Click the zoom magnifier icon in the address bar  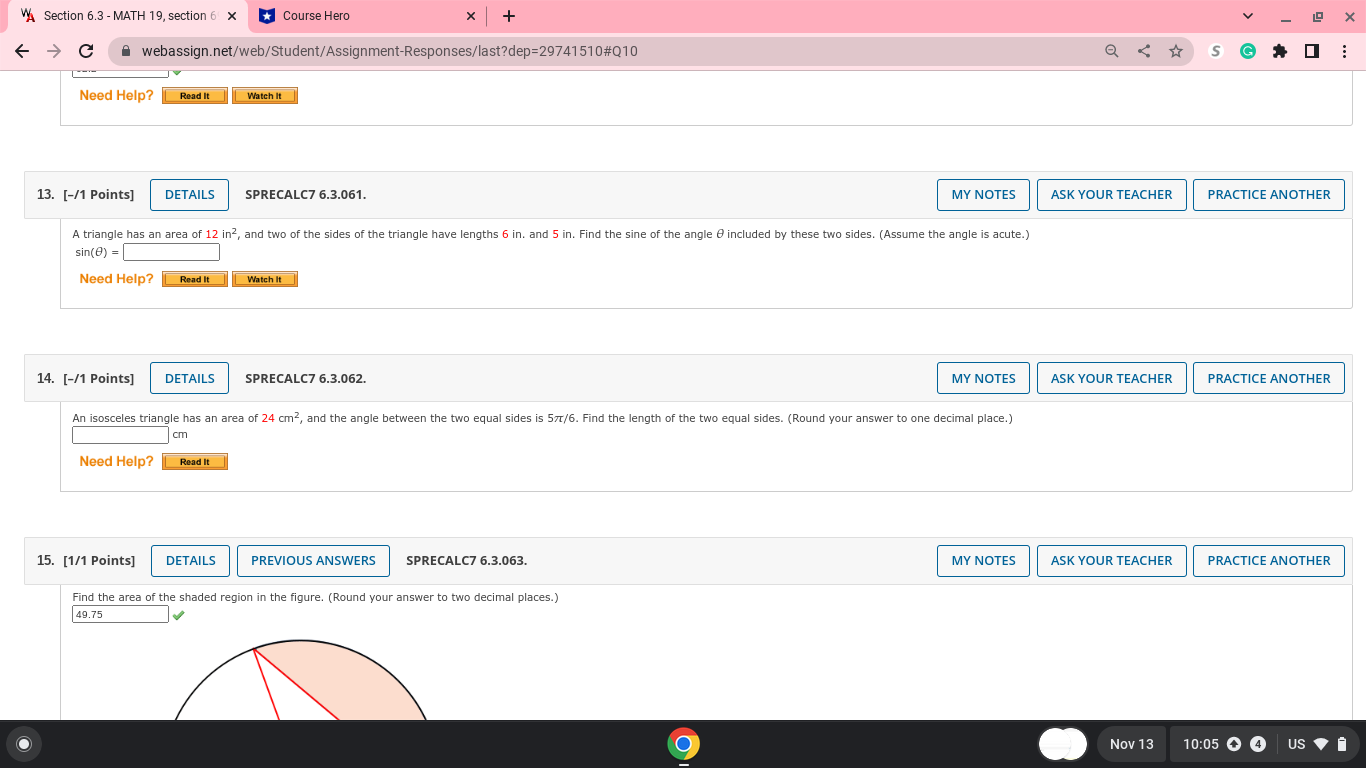point(1111,50)
